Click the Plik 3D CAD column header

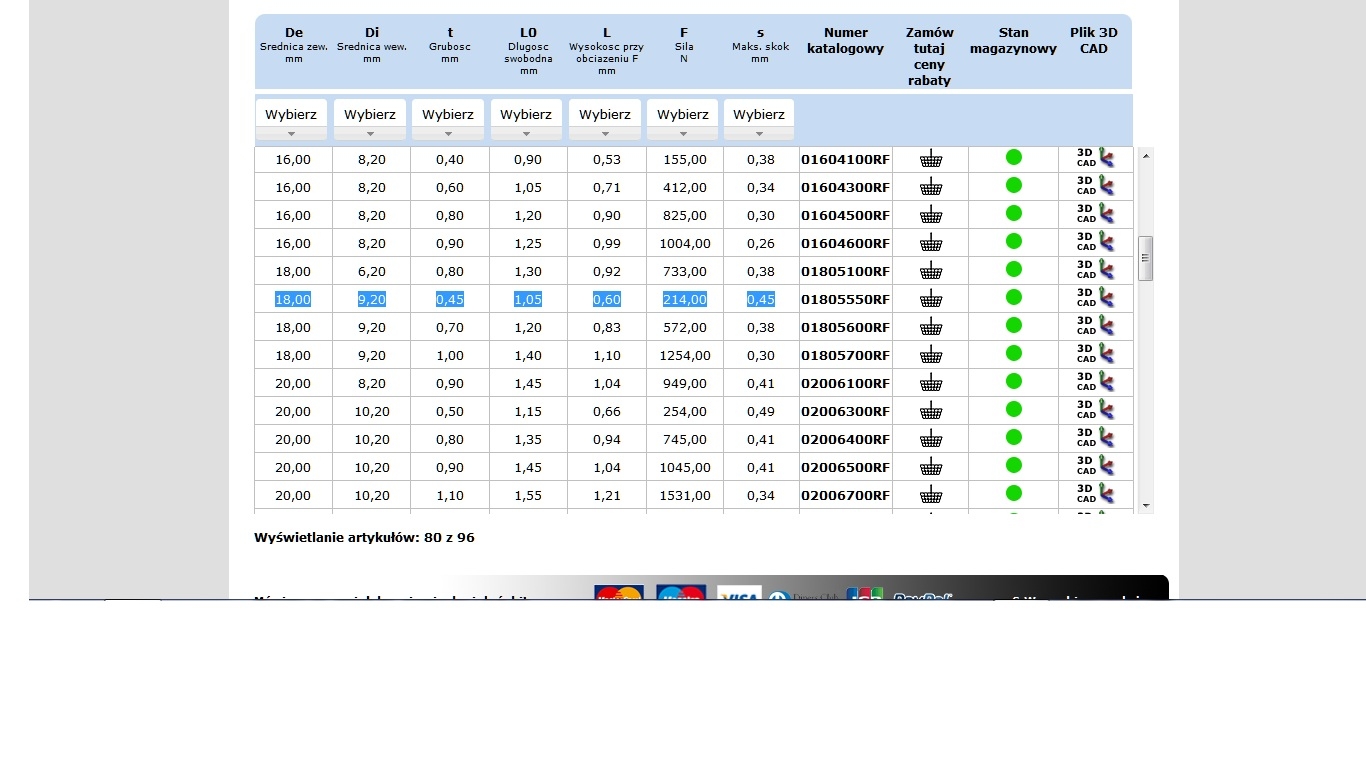[x=1094, y=41]
